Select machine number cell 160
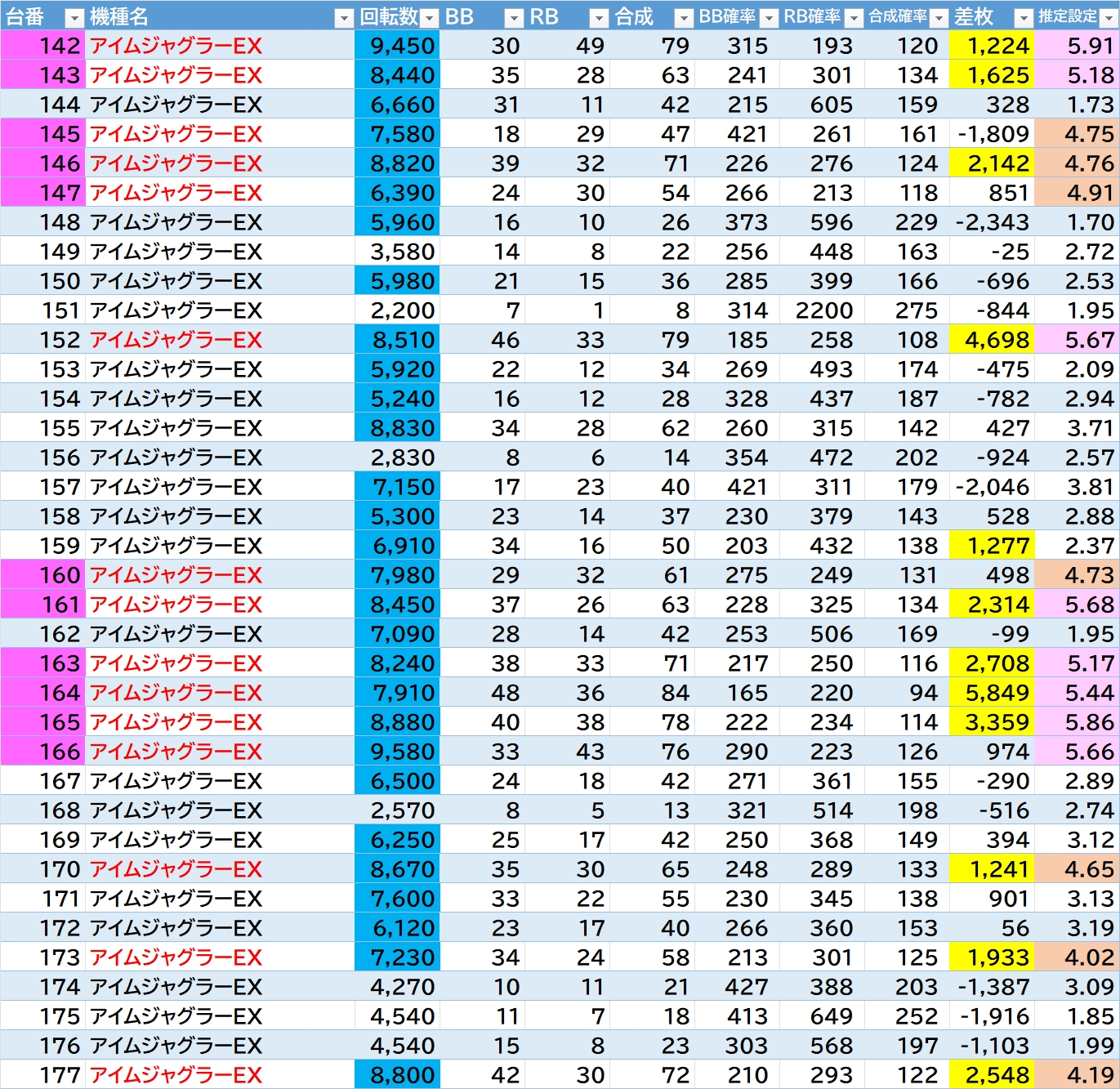The height and width of the screenshot is (1089, 1120). click(x=42, y=575)
